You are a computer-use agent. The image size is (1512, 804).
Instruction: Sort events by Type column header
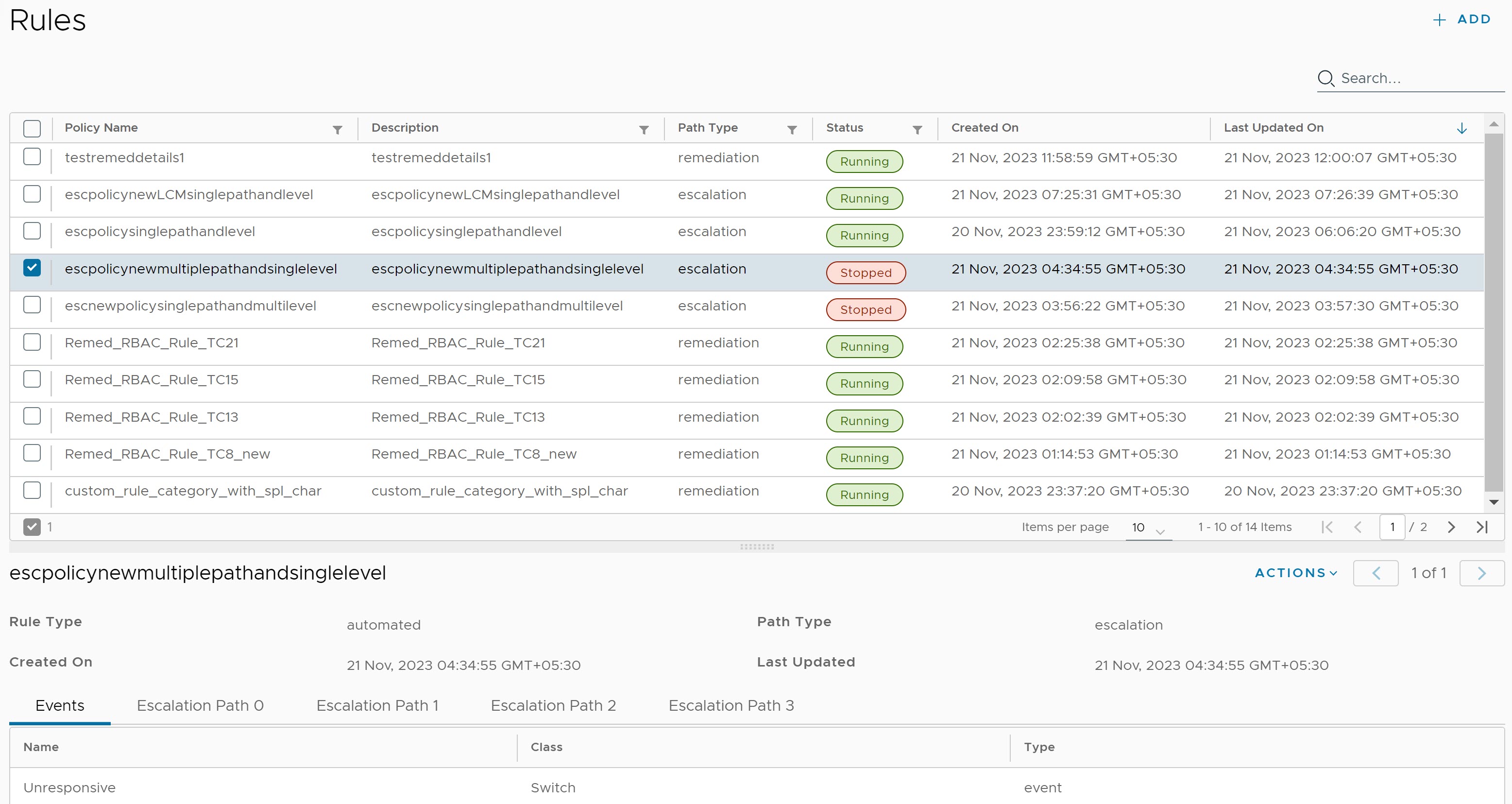[x=1039, y=747]
